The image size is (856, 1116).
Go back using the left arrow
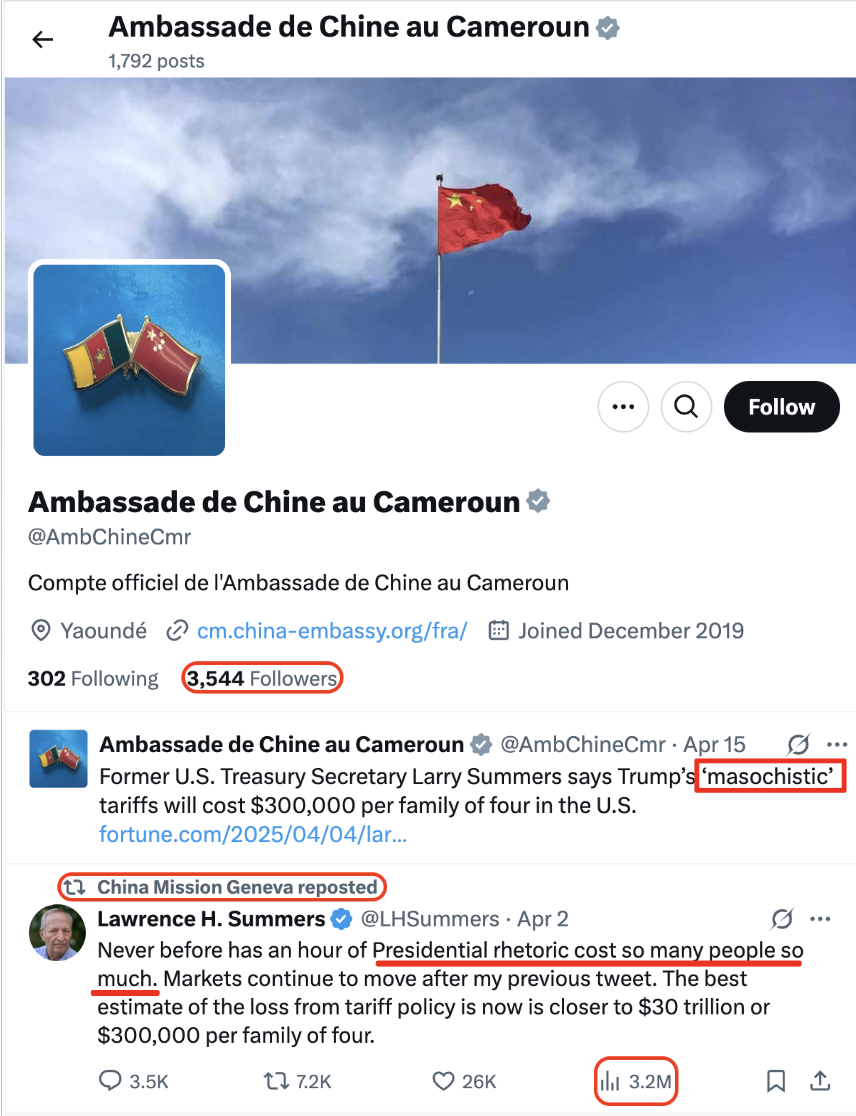[43, 39]
